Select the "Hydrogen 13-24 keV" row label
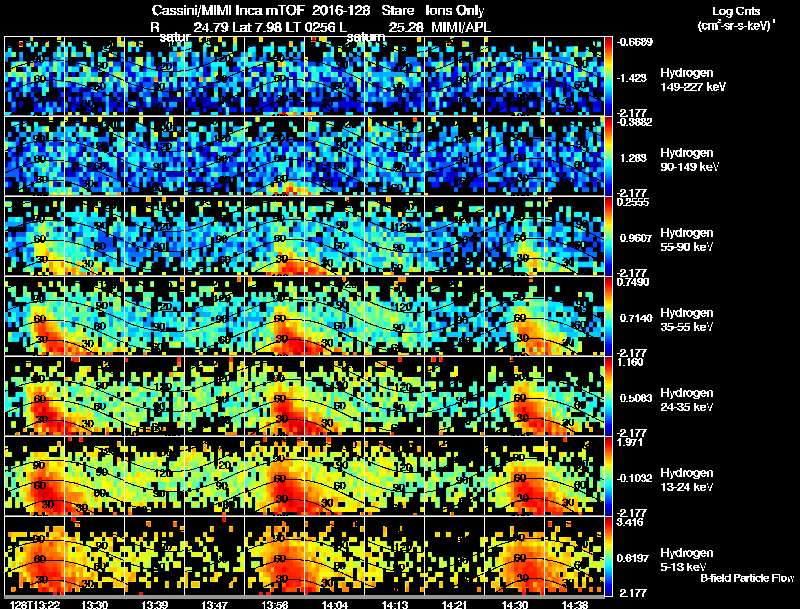Screen dimensions: 800x609 [687, 479]
